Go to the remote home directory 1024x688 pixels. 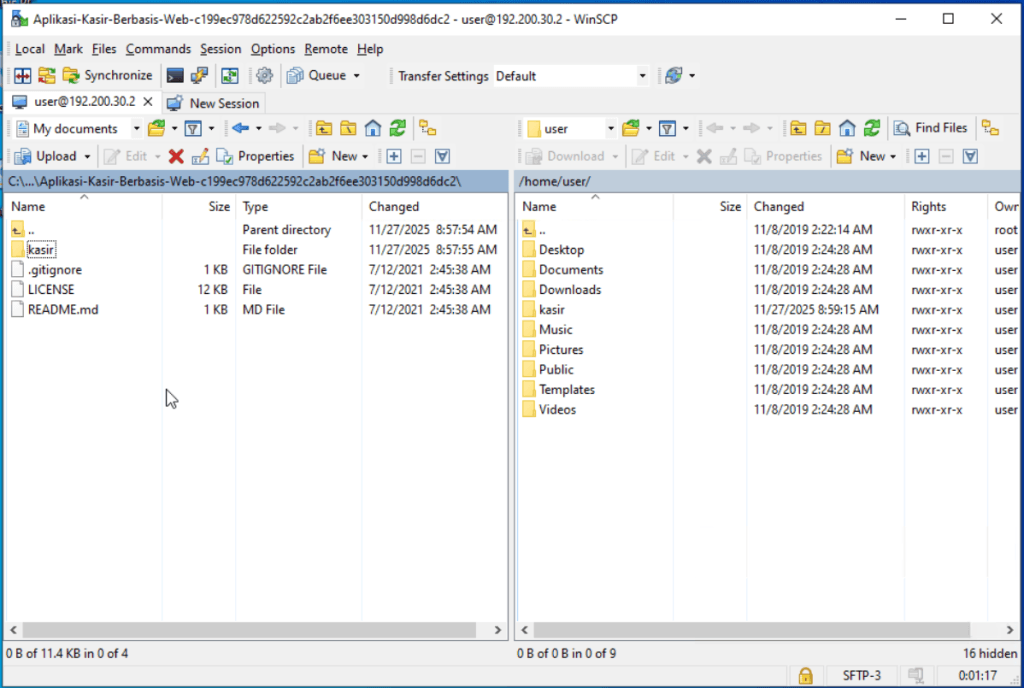tap(847, 128)
